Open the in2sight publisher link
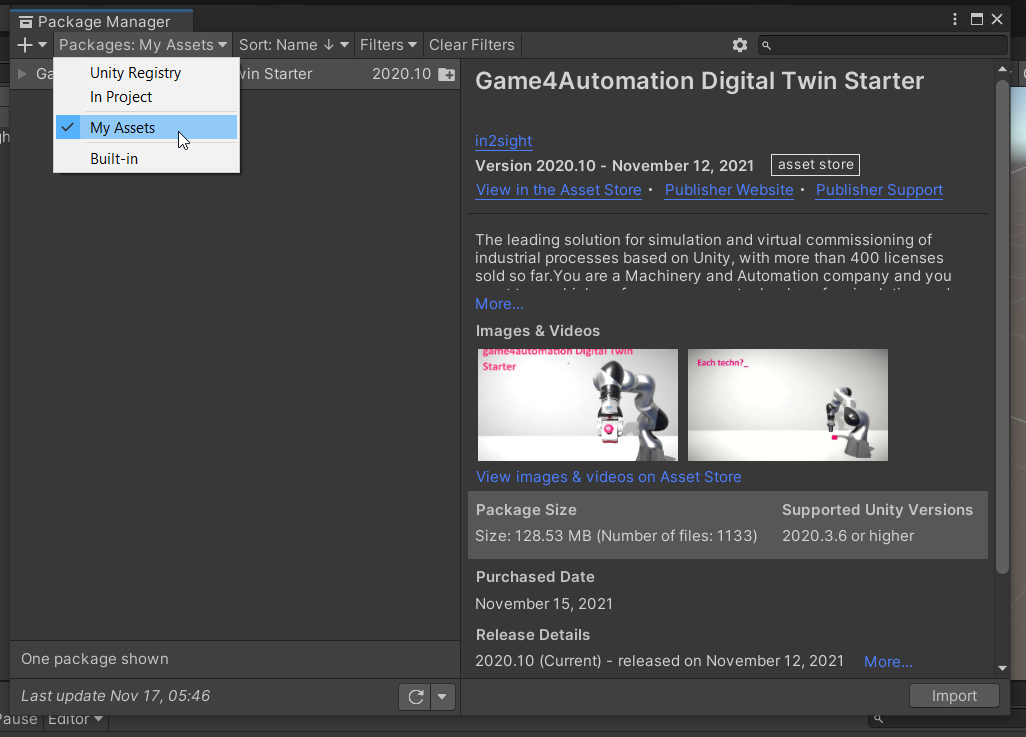Image resolution: width=1026 pixels, height=737 pixels. [x=503, y=141]
